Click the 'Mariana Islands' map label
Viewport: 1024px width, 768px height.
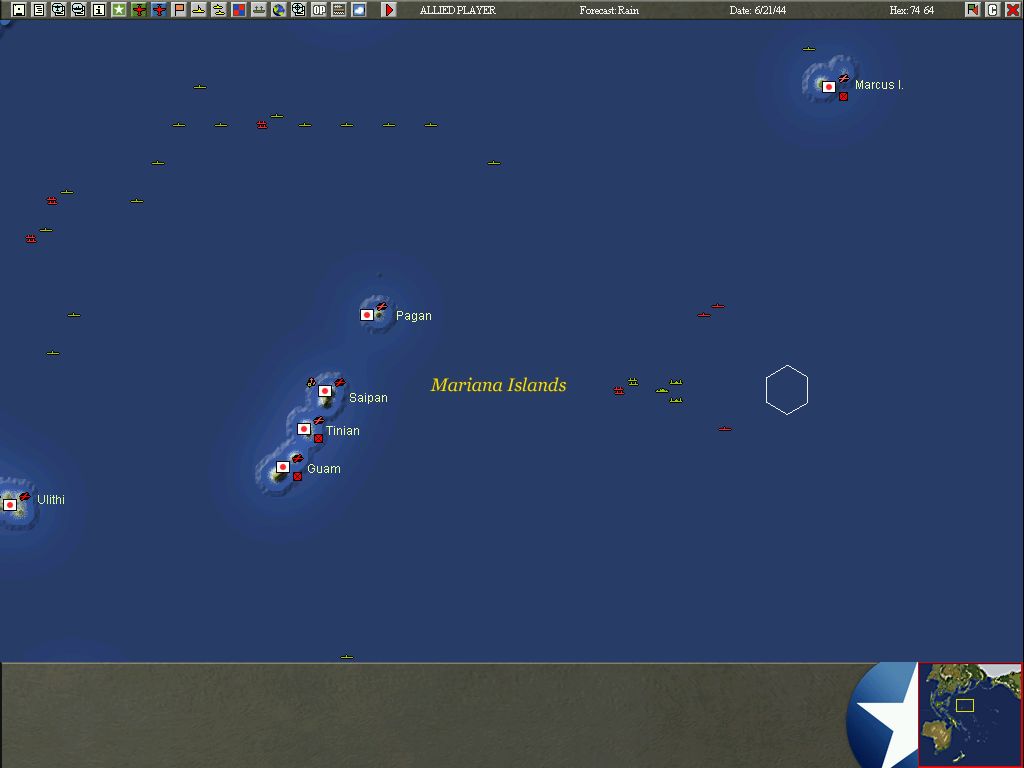click(498, 385)
